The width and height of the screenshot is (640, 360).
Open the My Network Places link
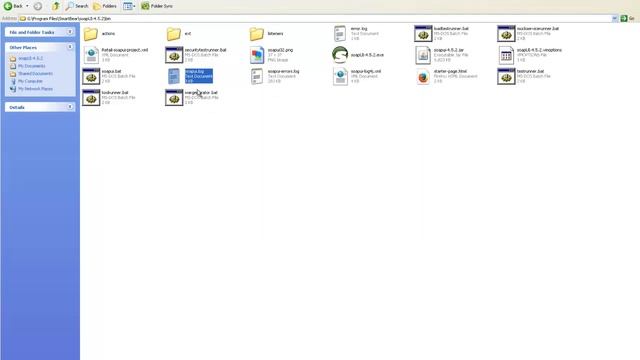pos(31,89)
